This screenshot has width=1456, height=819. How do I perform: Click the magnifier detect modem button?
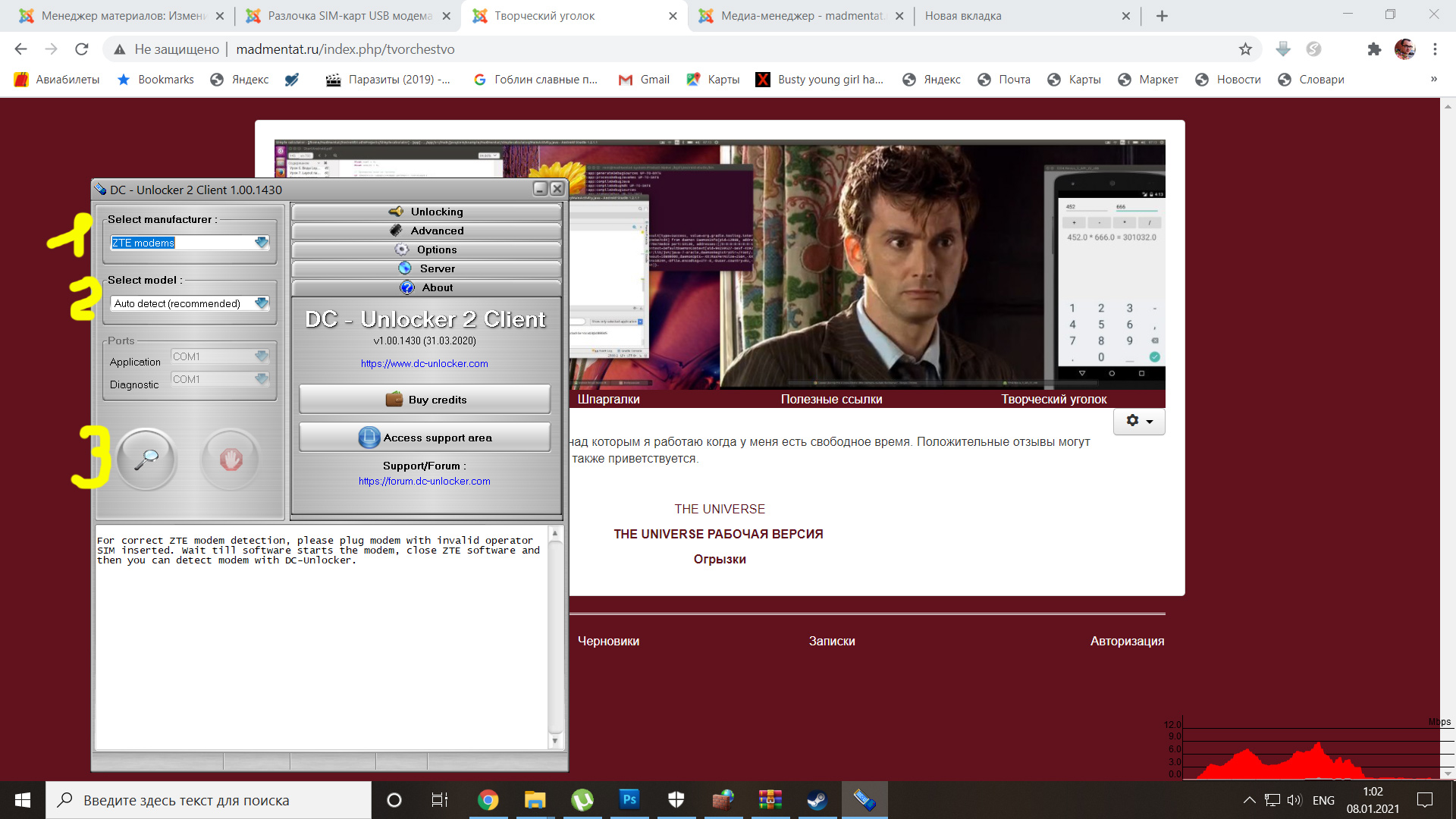click(146, 459)
